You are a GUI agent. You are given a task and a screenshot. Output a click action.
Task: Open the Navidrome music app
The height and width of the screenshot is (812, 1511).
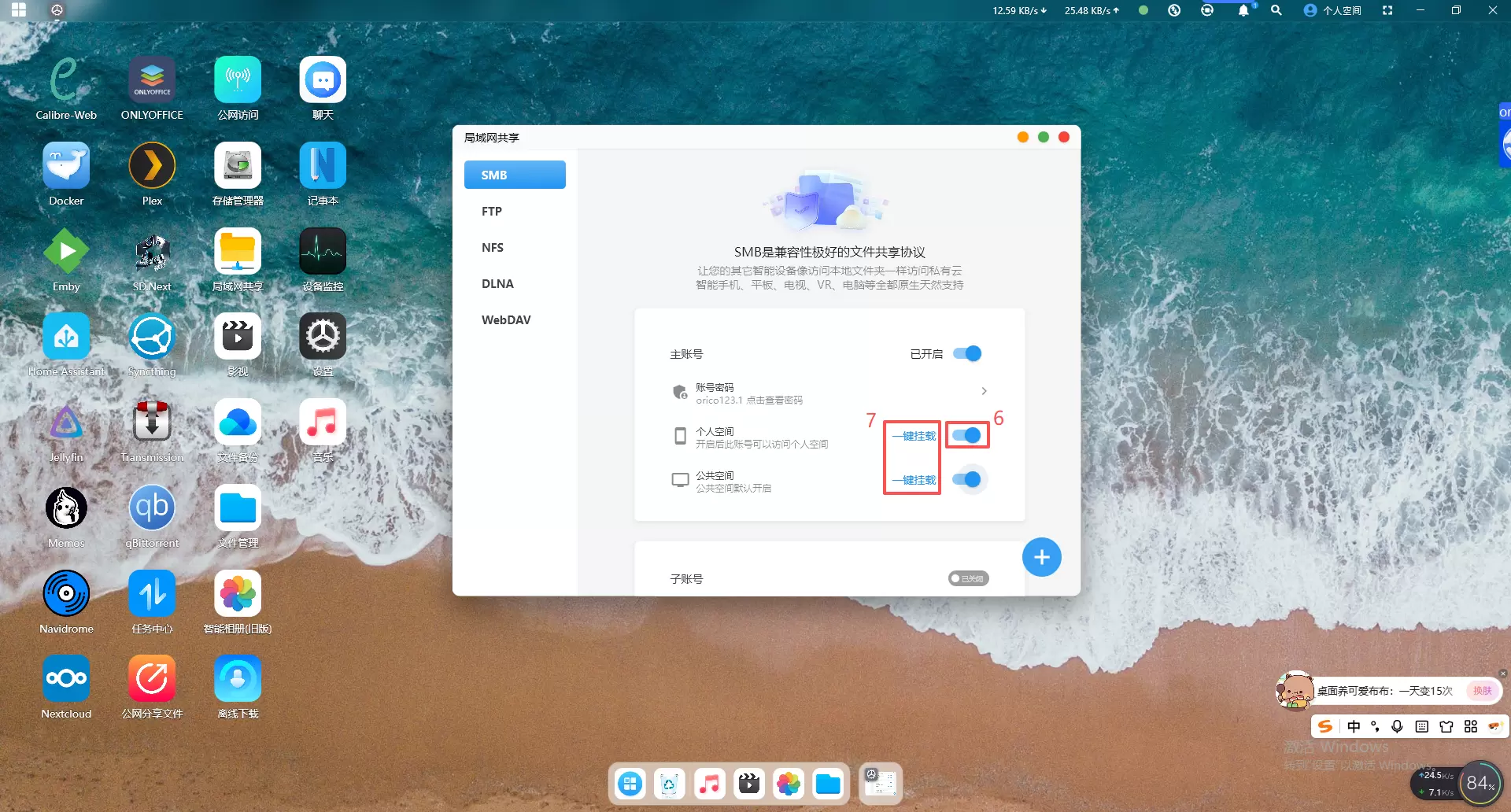(x=66, y=594)
